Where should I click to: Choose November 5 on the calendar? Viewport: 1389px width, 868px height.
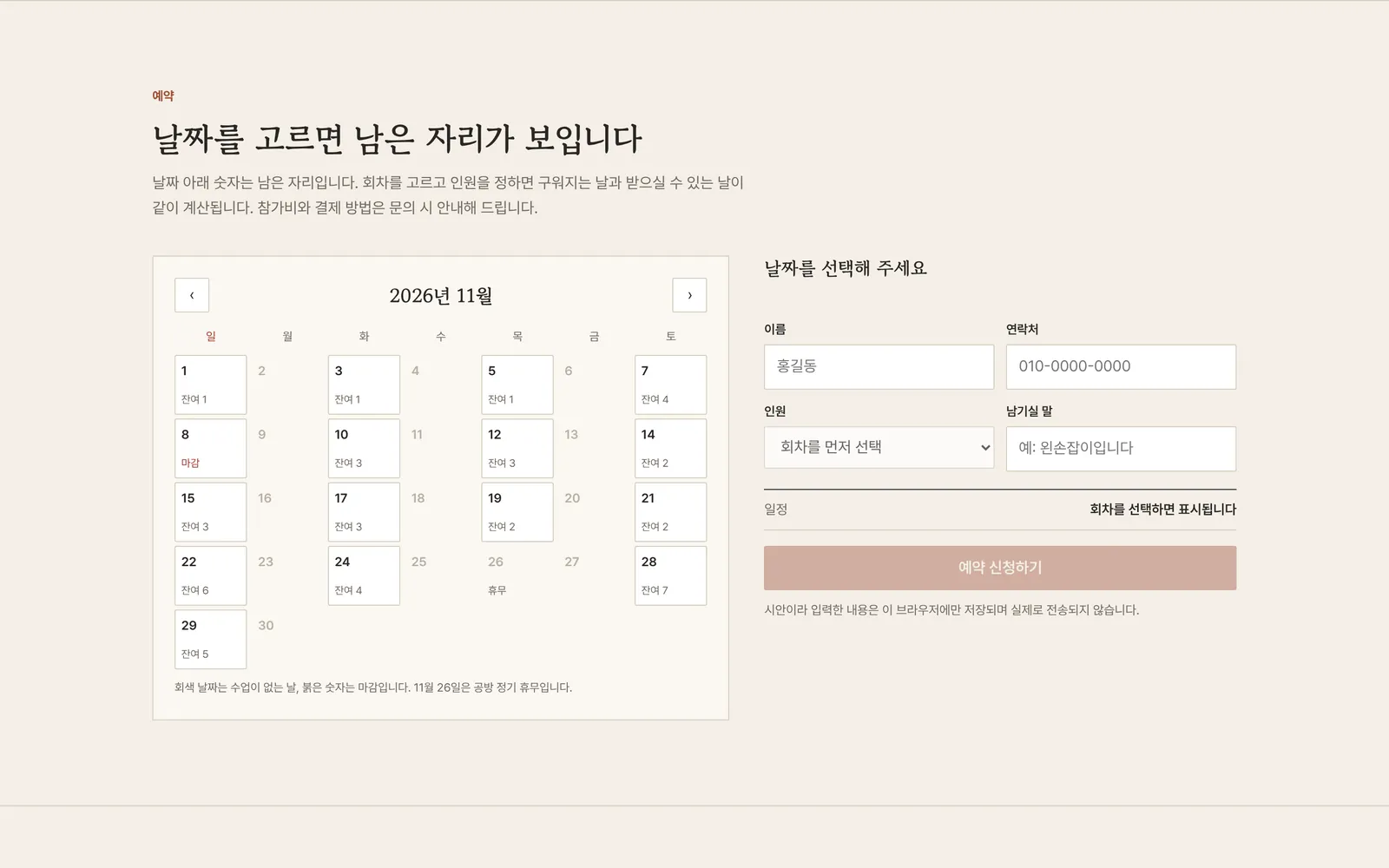tap(517, 385)
